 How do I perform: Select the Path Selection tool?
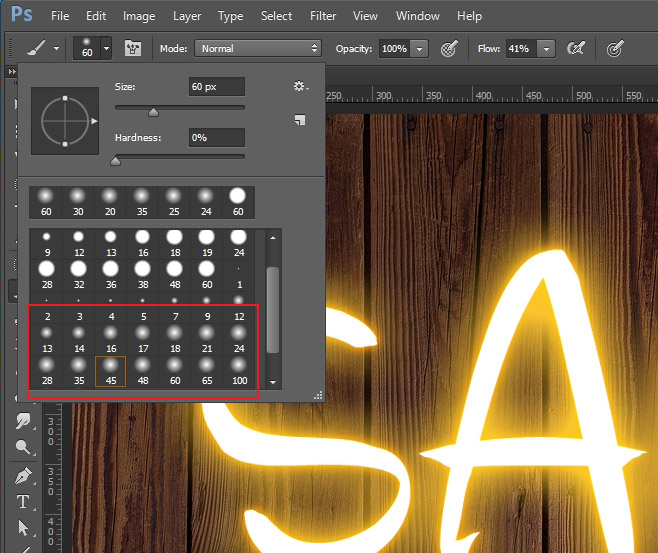[24, 527]
